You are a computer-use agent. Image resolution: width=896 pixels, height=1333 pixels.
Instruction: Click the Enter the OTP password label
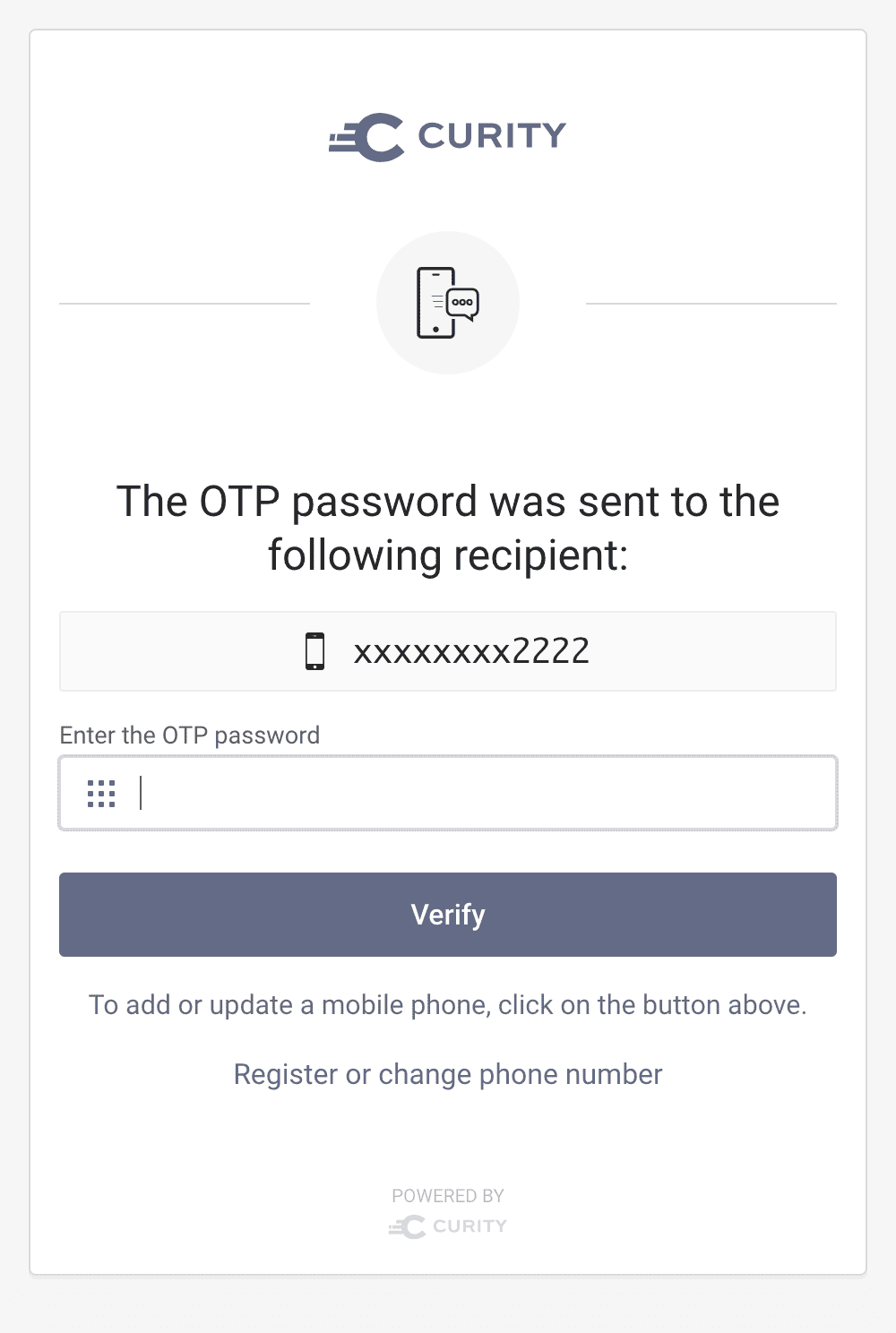tap(189, 735)
